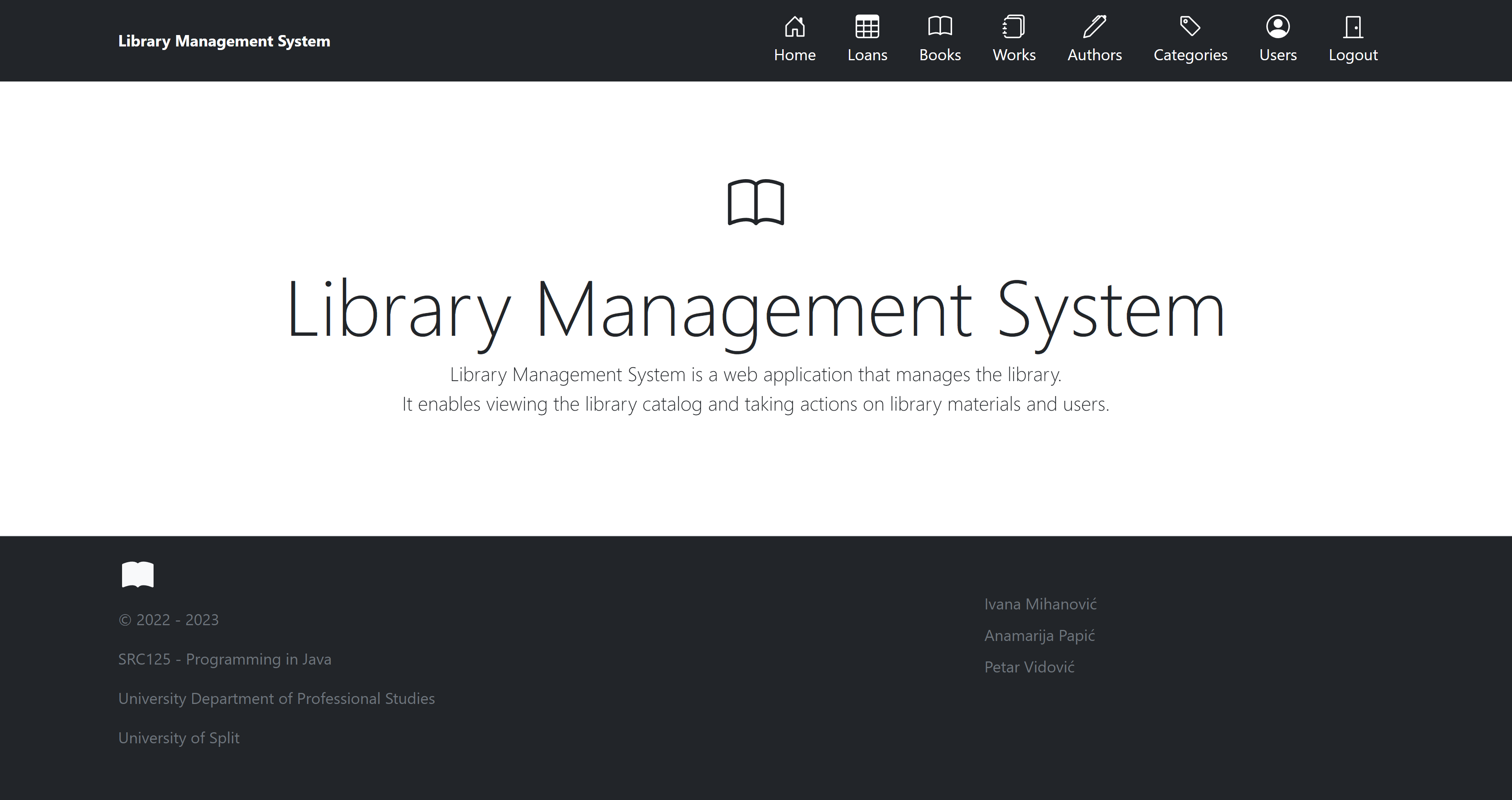The width and height of the screenshot is (1512, 800).
Task: Select the Home house icon in navbar
Action: (795, 26)
